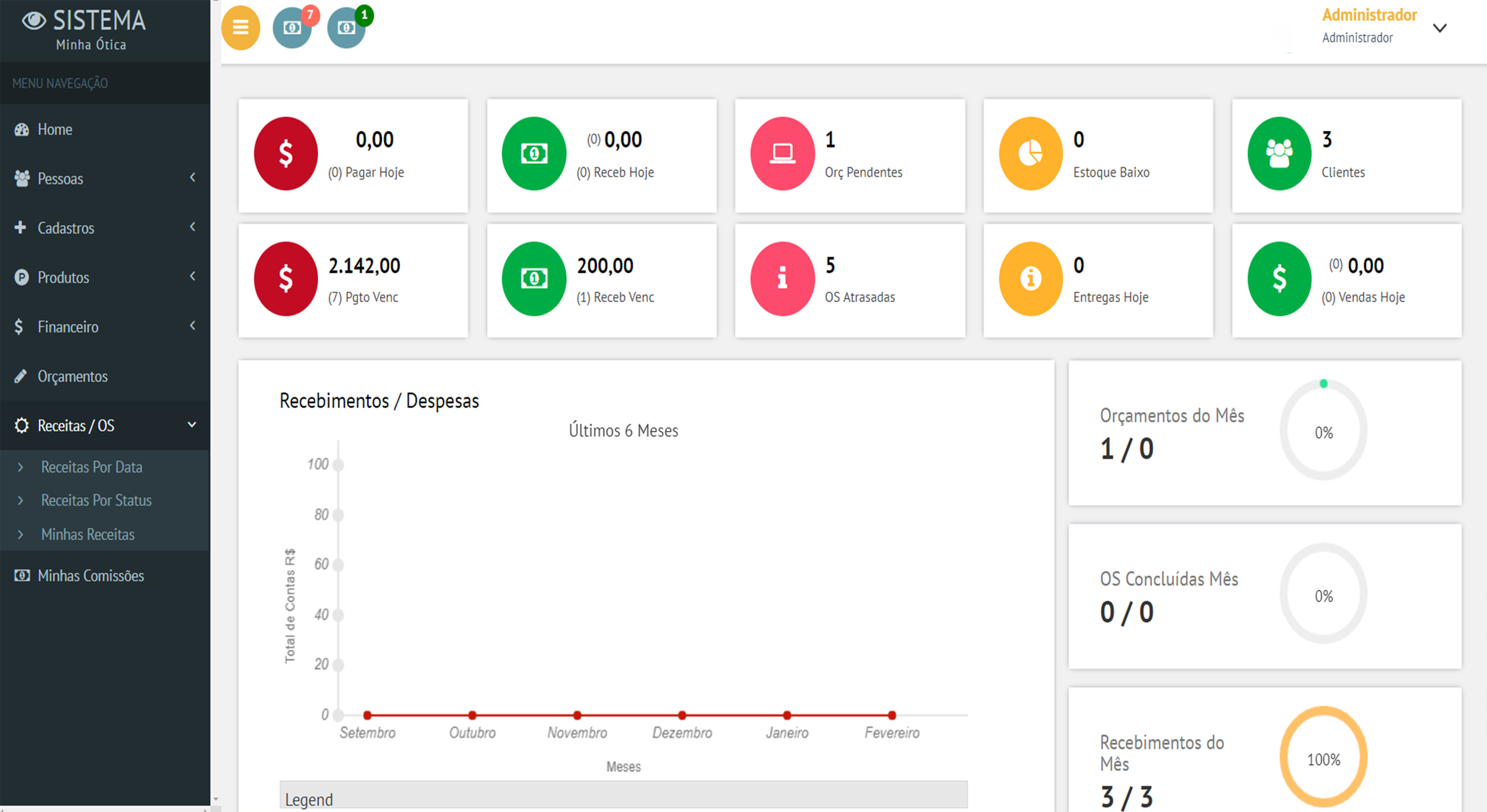
Task: Open the (7) Pgto Venc label
Action: pyautogui.click(x=363, y=297)
